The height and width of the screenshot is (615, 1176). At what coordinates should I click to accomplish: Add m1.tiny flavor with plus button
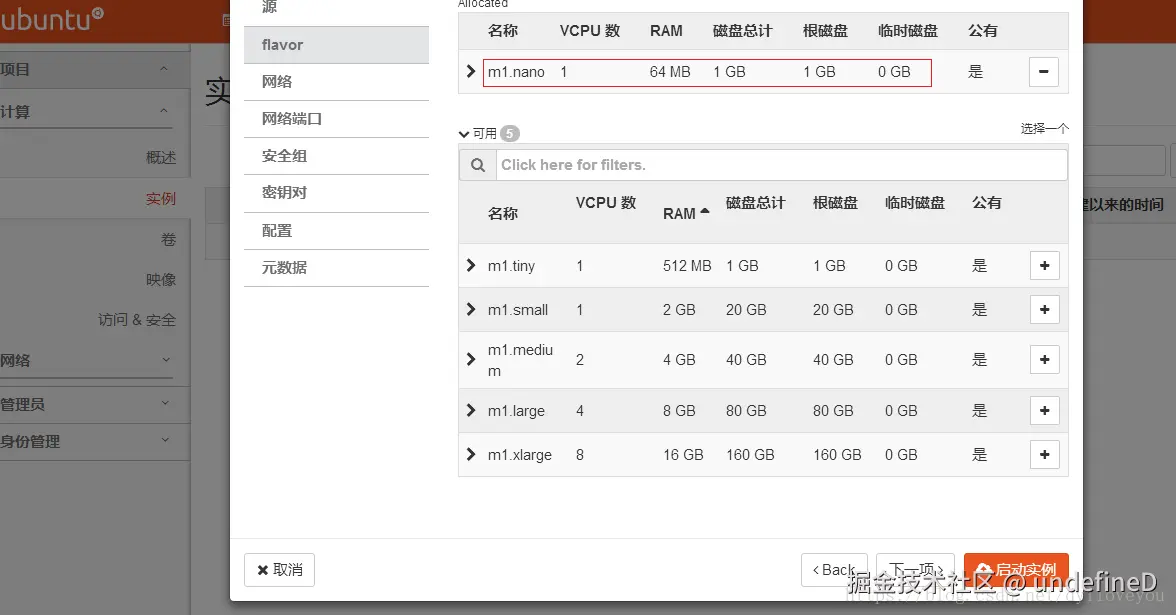click(1045, 266)
